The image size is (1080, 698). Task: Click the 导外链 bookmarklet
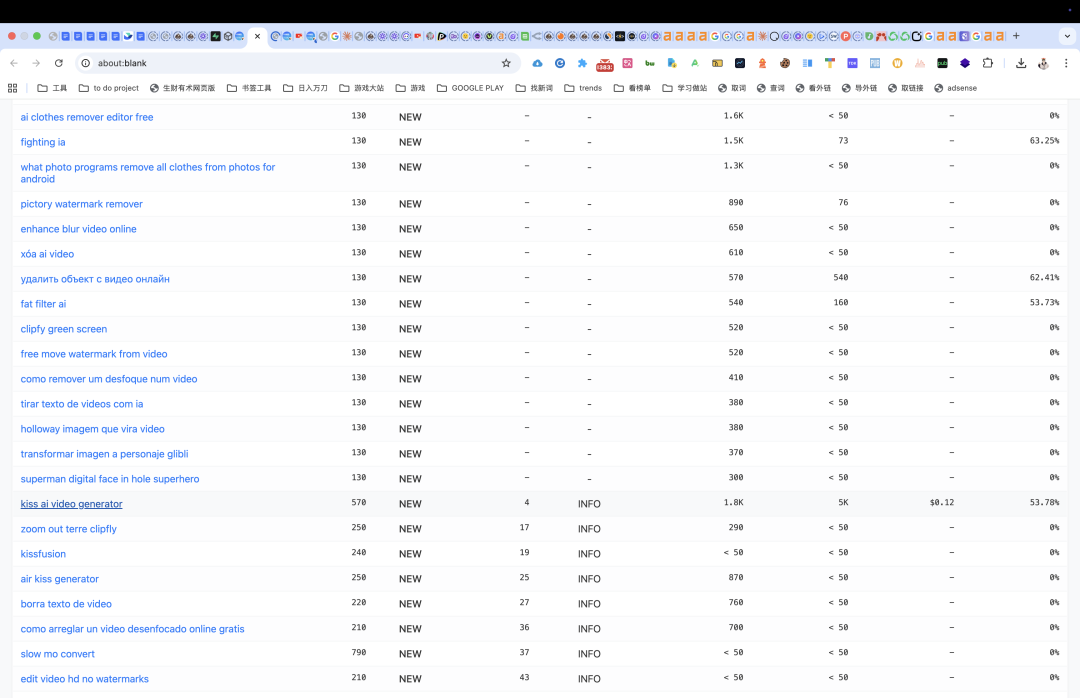click(x=860, y=88)
